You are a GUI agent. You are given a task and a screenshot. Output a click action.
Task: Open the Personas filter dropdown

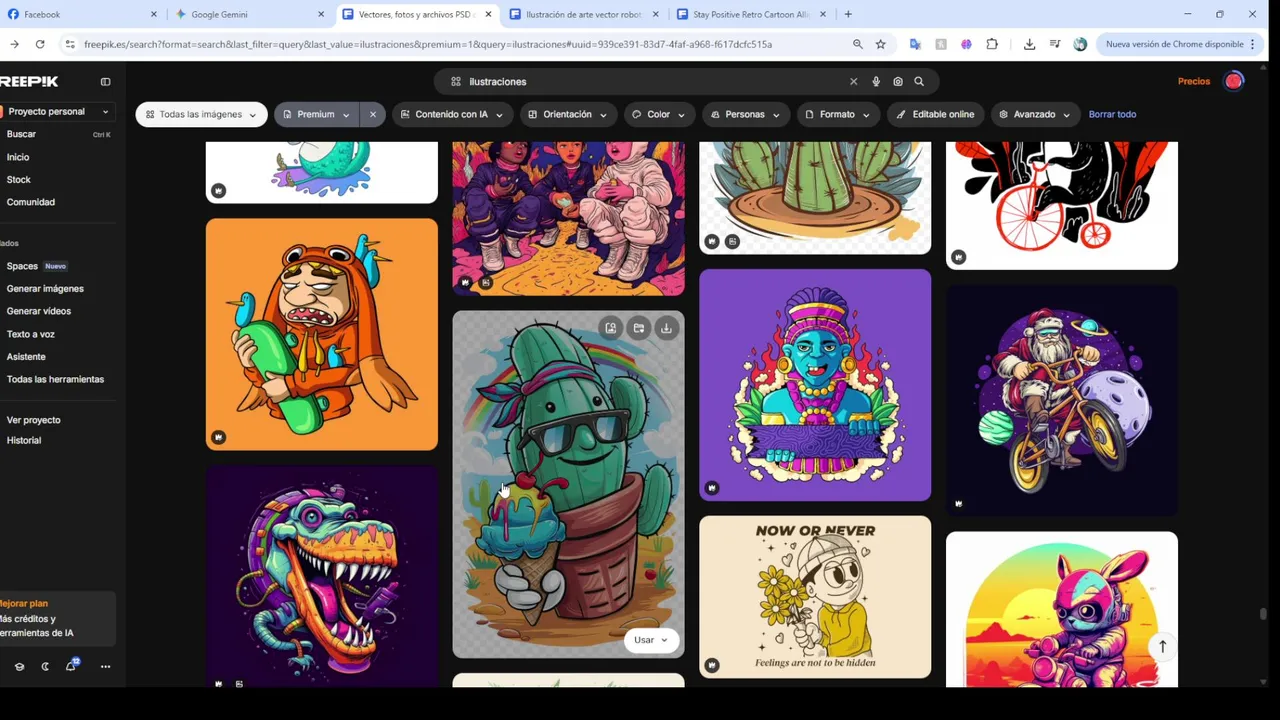point(745,114)
